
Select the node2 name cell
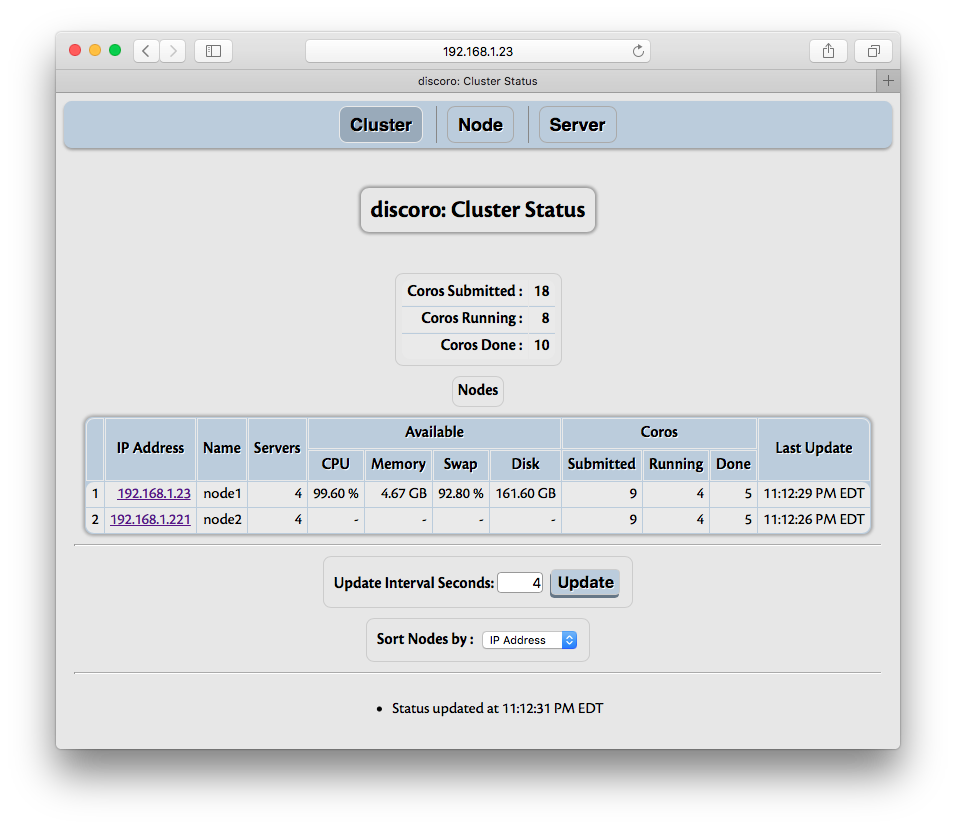tap(222, 520)
